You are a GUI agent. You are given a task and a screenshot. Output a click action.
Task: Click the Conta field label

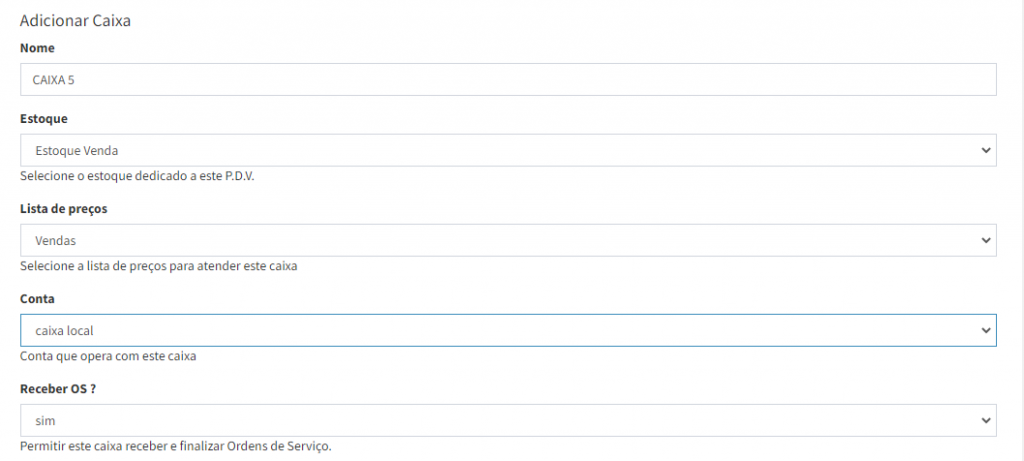pos(37,299)
